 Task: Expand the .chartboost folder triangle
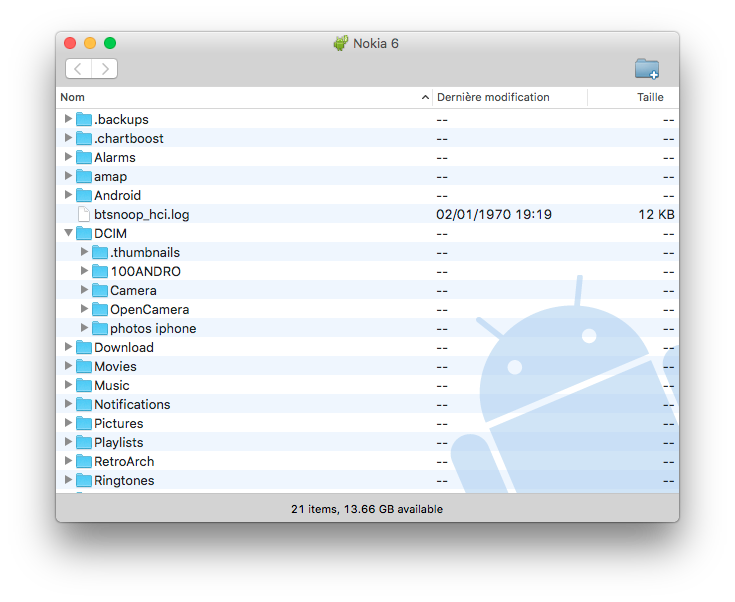point(68,137)
